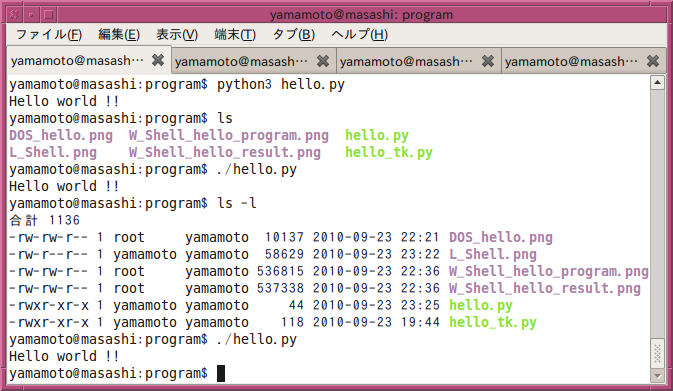Click the window title 'yamamoto@masashi: program'
This screenshot has height=391, width=673.
(x=361, y=15)
